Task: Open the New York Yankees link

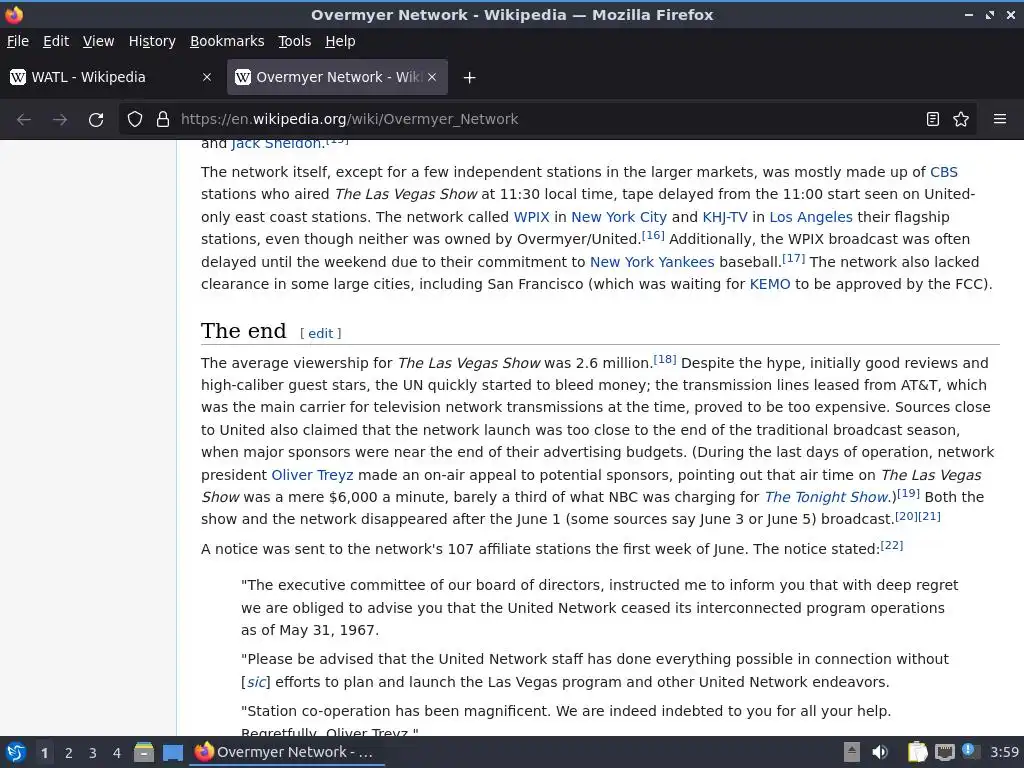Action: pyautogui.click(x=652, y=263)
